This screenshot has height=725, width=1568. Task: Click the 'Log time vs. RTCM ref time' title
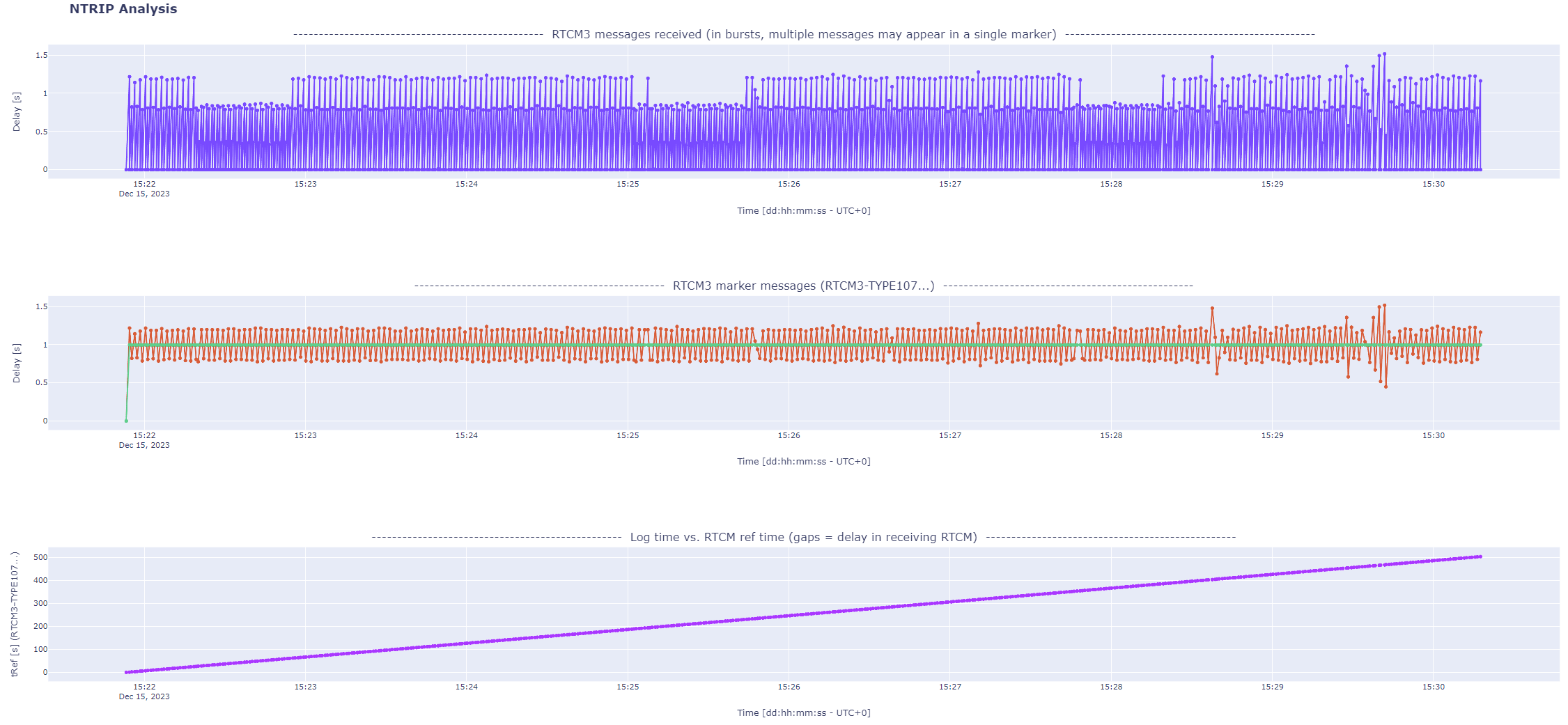(803, 537)
